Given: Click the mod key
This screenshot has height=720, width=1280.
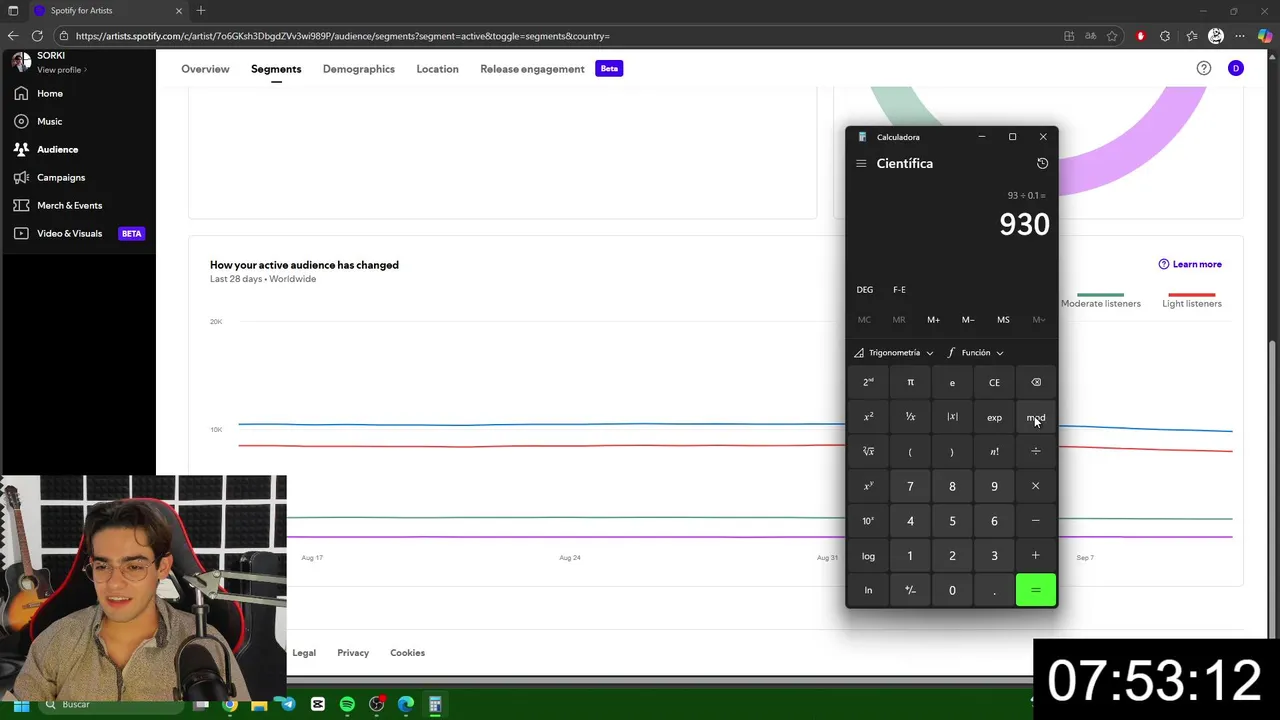Looking at the screenshot, I should click(1036, 417).
